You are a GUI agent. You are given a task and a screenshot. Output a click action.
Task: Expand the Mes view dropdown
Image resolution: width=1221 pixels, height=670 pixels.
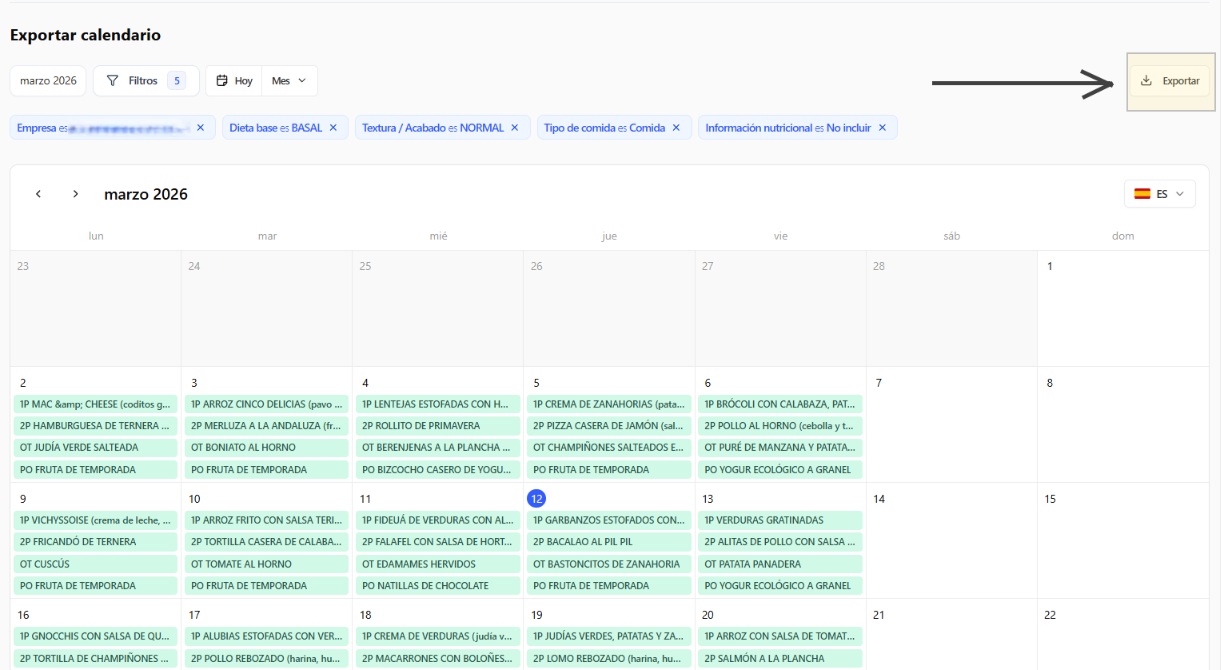click(289, 81)
